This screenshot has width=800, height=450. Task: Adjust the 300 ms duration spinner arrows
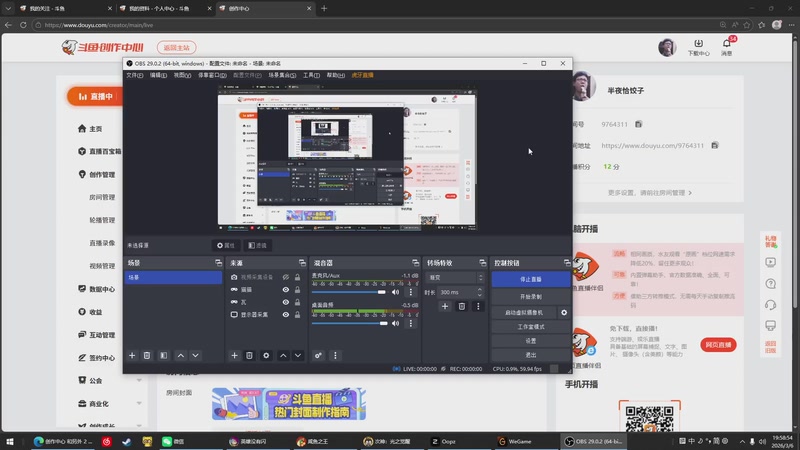[x=480, y=292]
